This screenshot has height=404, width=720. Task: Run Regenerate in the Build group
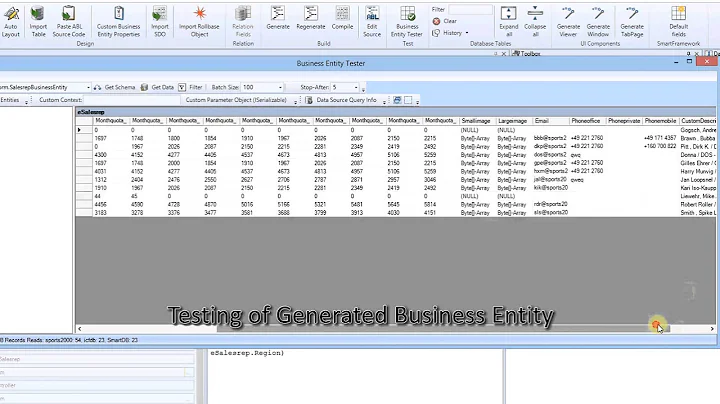click(x=311, y=18)
